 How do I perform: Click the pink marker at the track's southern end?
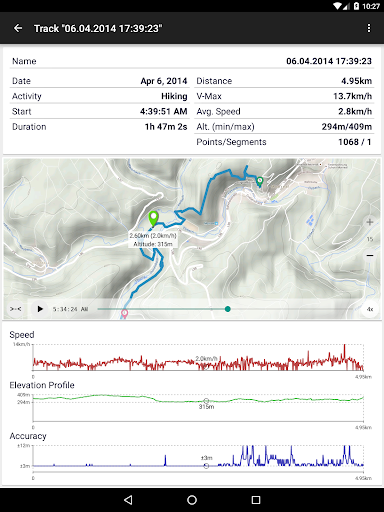(124, 314)
